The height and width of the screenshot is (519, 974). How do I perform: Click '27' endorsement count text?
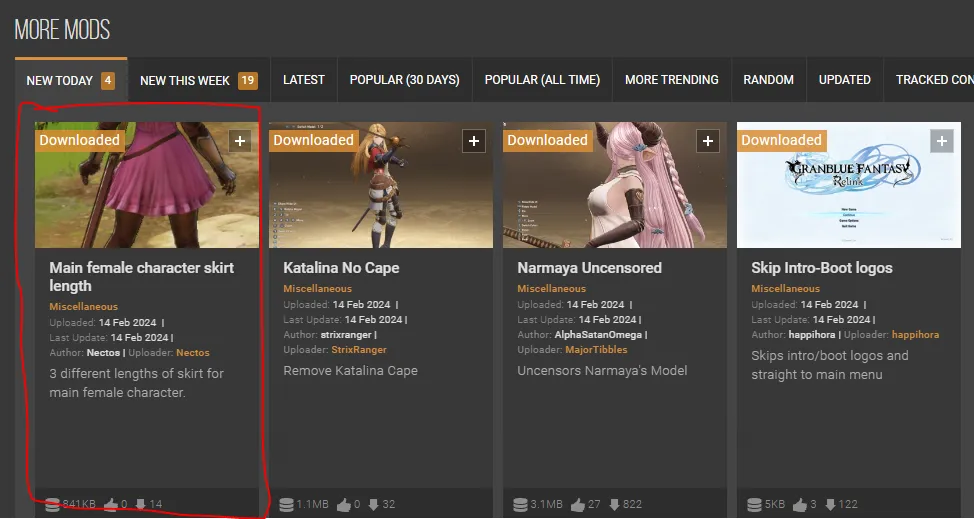pos(594,505)
